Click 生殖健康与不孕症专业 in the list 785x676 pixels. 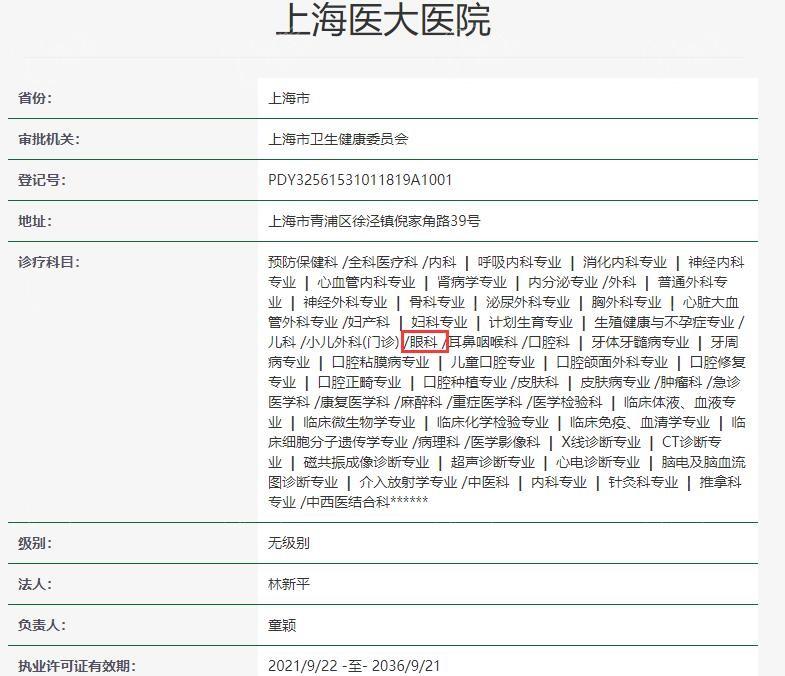coord(664,322)
